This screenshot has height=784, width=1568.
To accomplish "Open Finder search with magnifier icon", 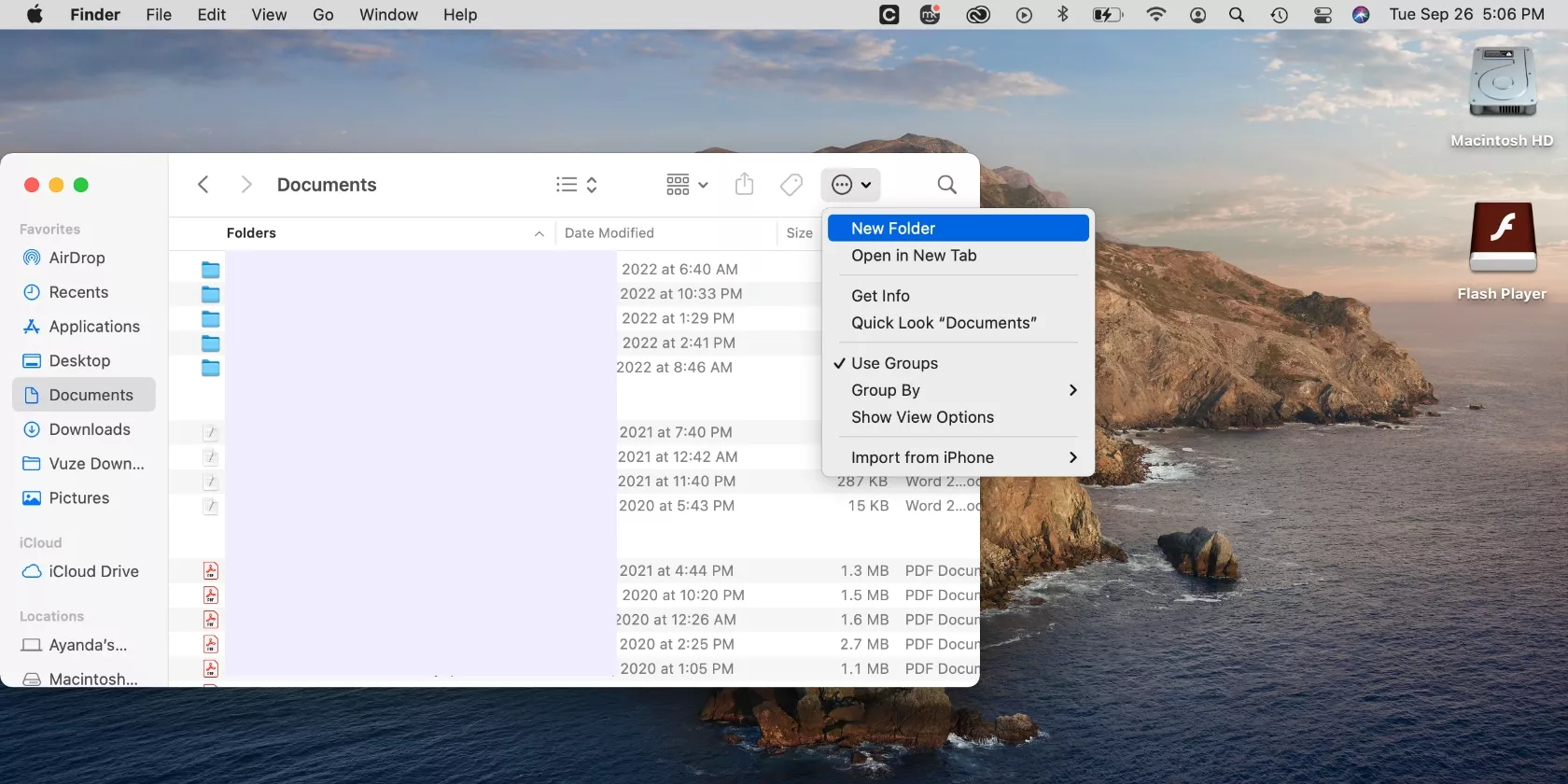I will pos(946,185).
